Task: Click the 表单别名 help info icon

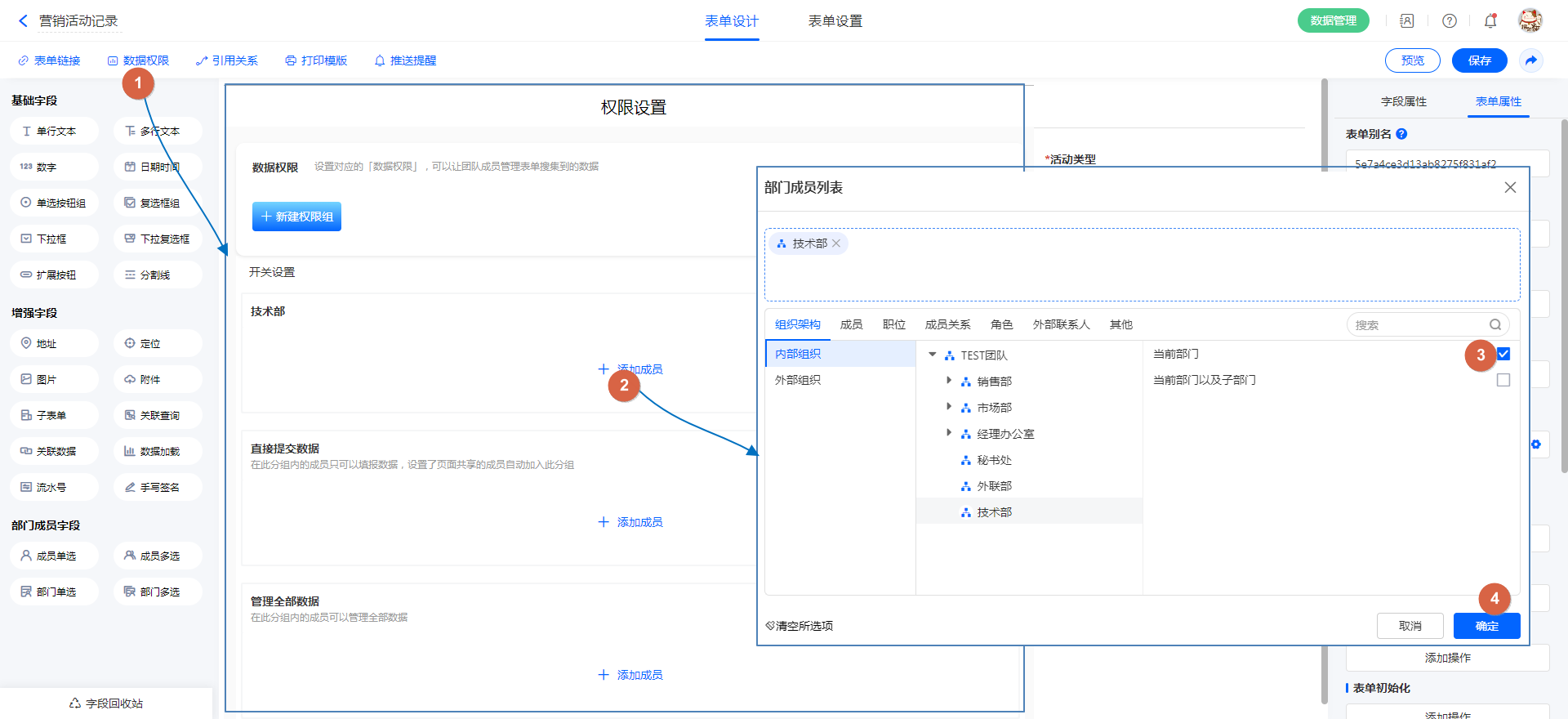Action: [x=1401, y=134]
